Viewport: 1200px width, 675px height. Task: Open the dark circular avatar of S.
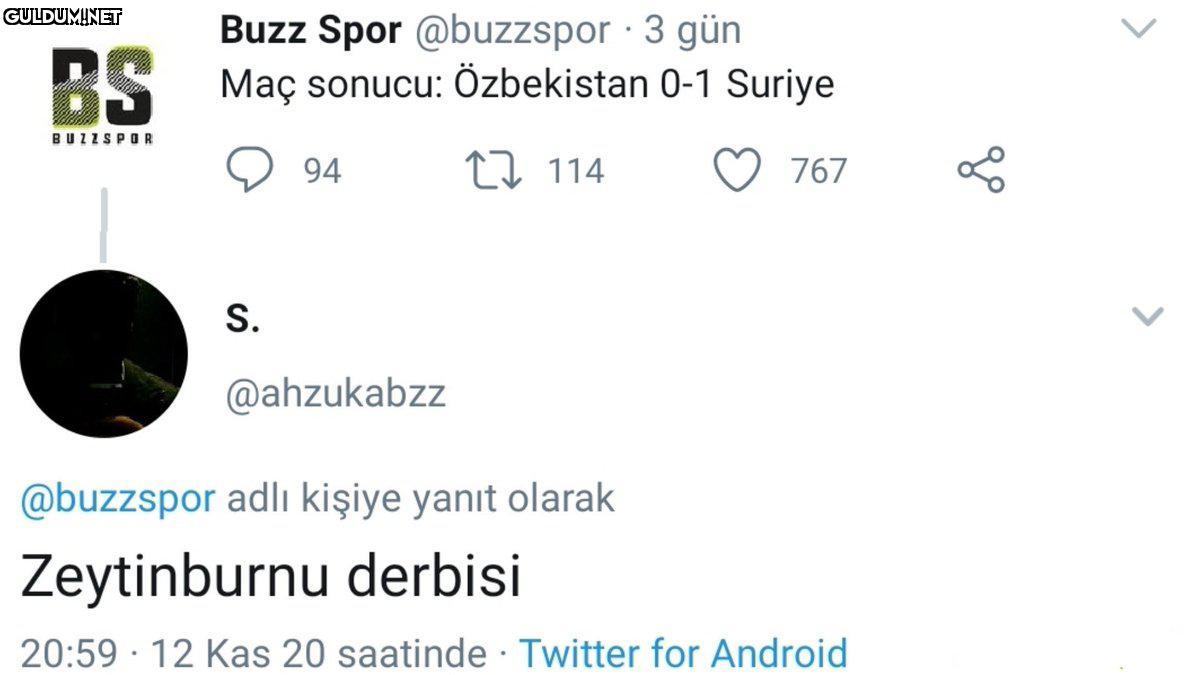104,354
